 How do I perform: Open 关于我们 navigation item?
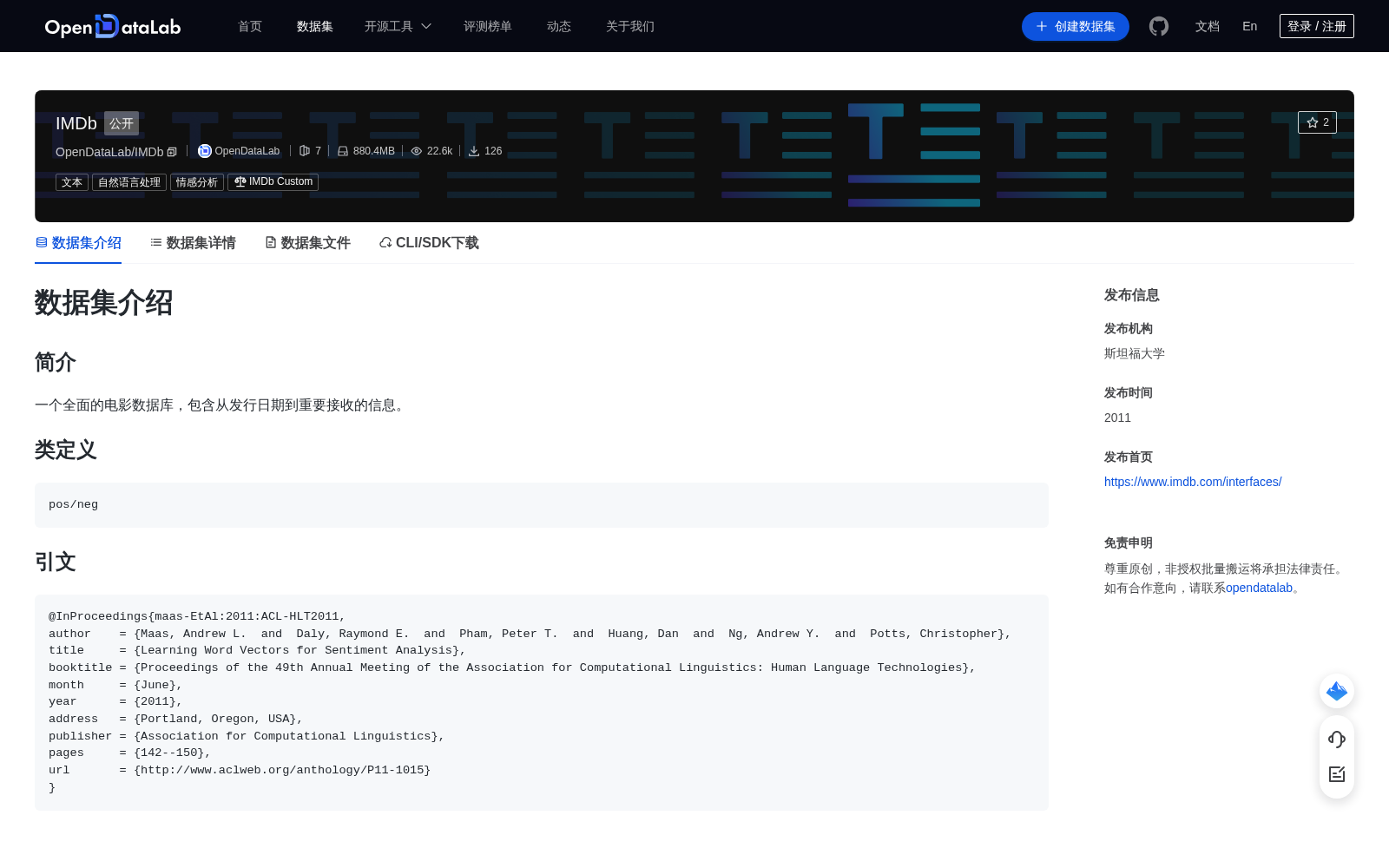[x=630, y=26]
